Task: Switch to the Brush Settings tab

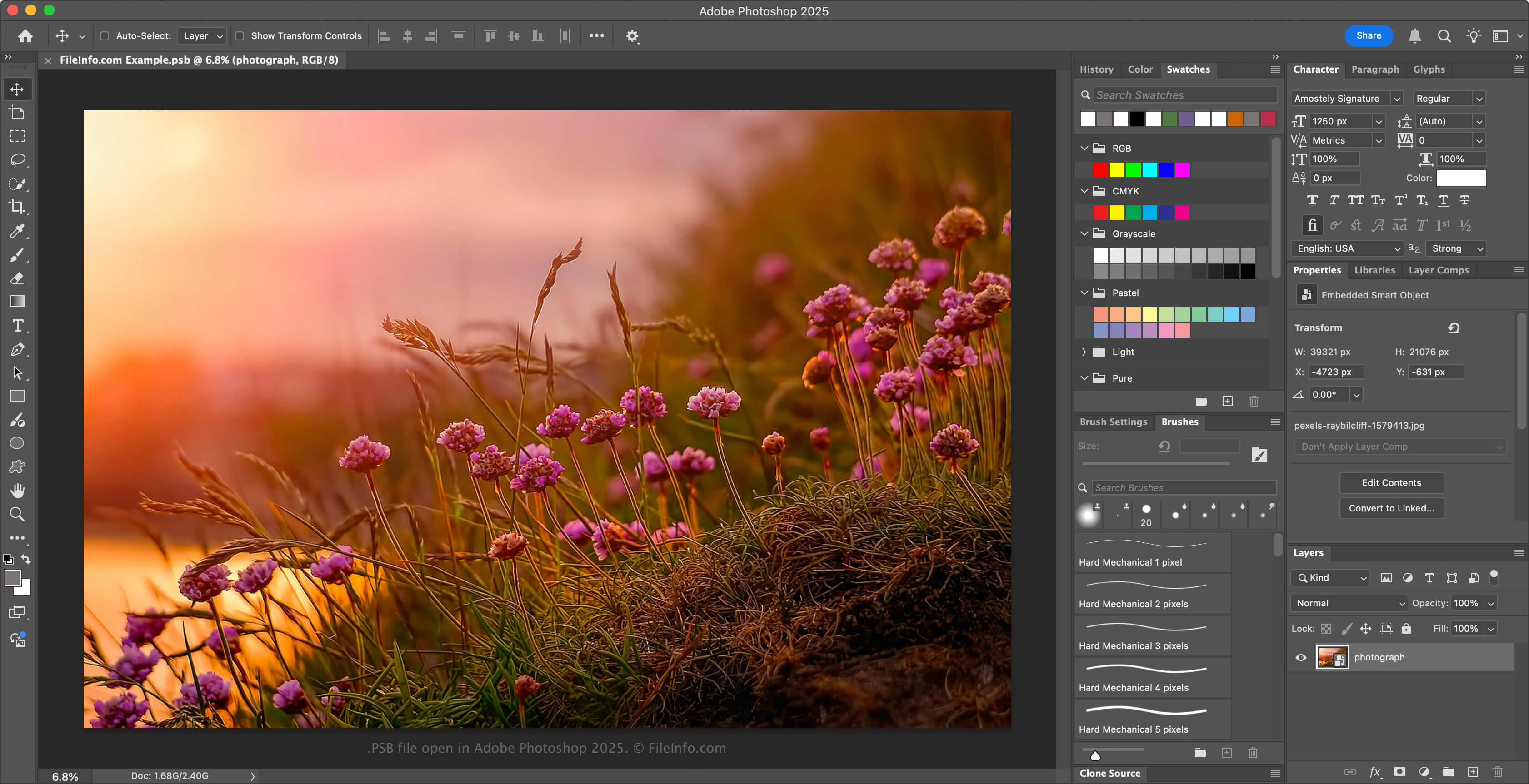Action: coord(1113,422)
